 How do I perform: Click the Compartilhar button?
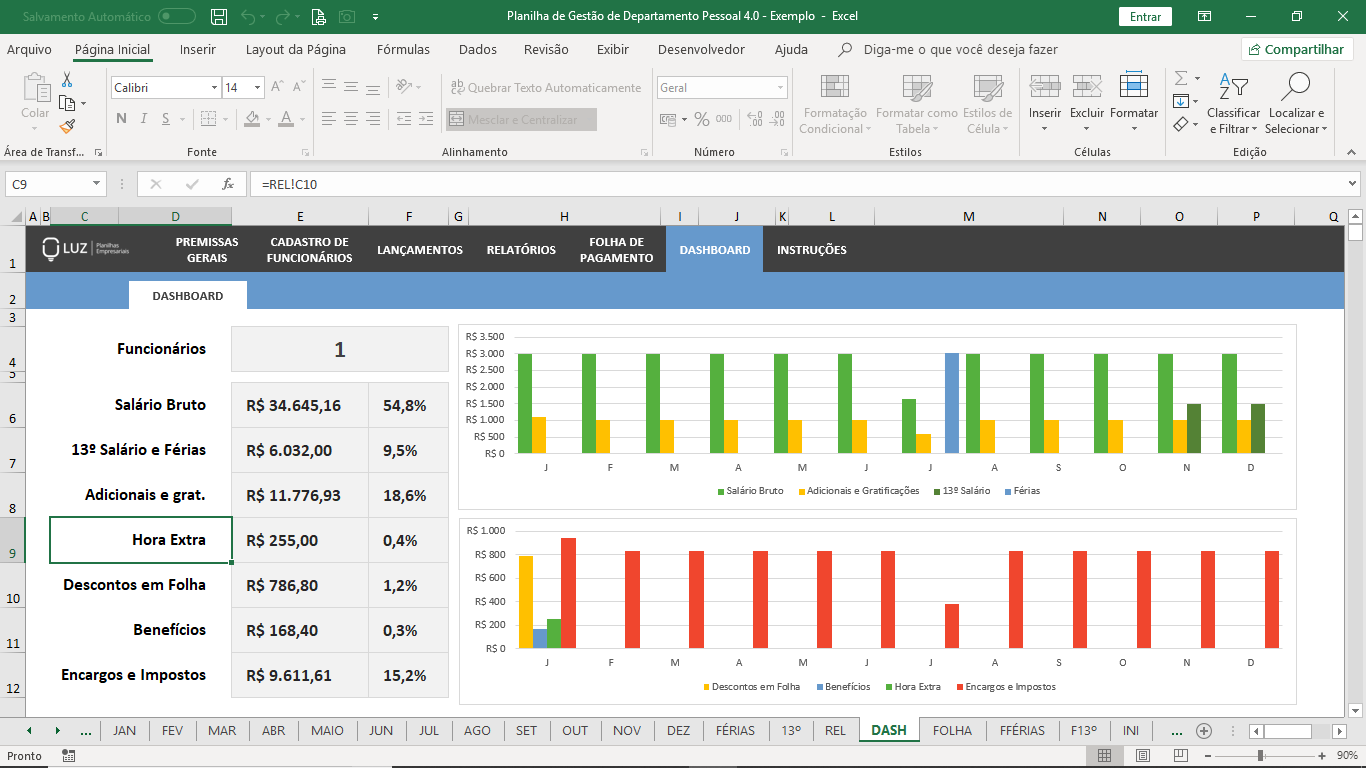pos(1297,49)
